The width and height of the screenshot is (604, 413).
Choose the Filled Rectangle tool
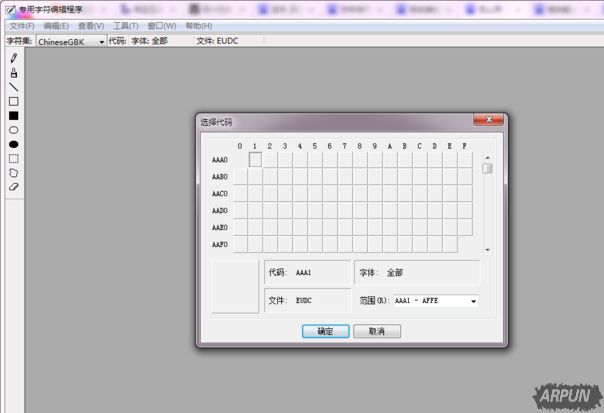pyautogui.click(x=14, y=115)
